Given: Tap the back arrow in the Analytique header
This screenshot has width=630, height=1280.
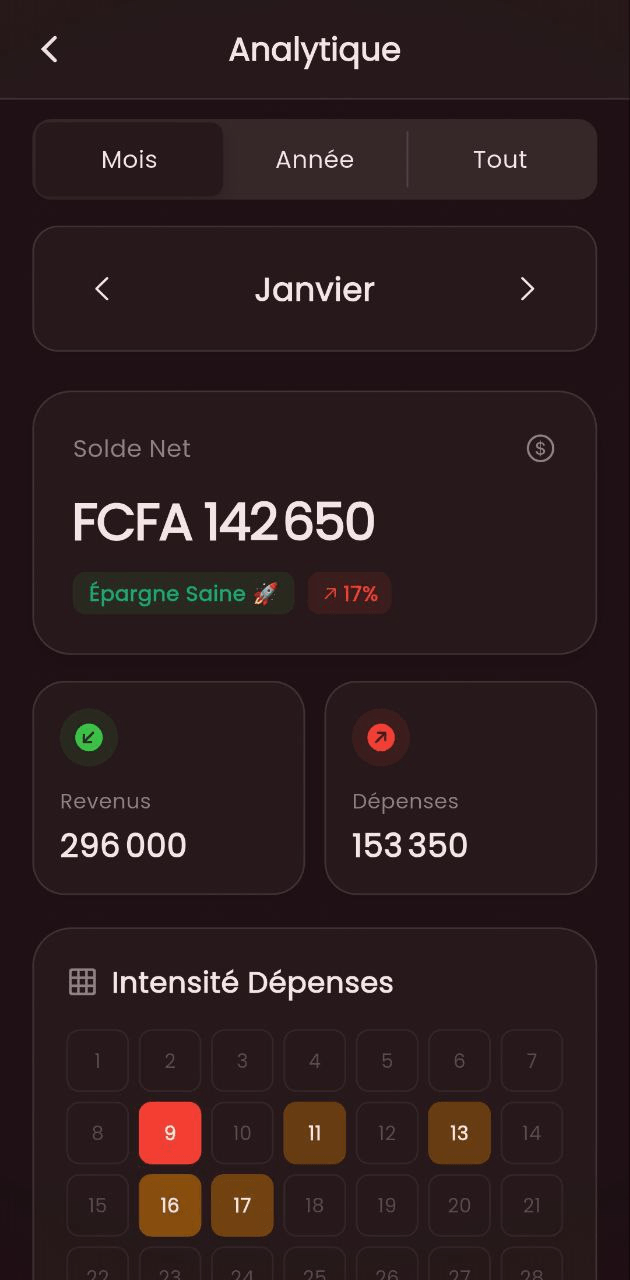Looking at the screenshot, I should [49, 49].
